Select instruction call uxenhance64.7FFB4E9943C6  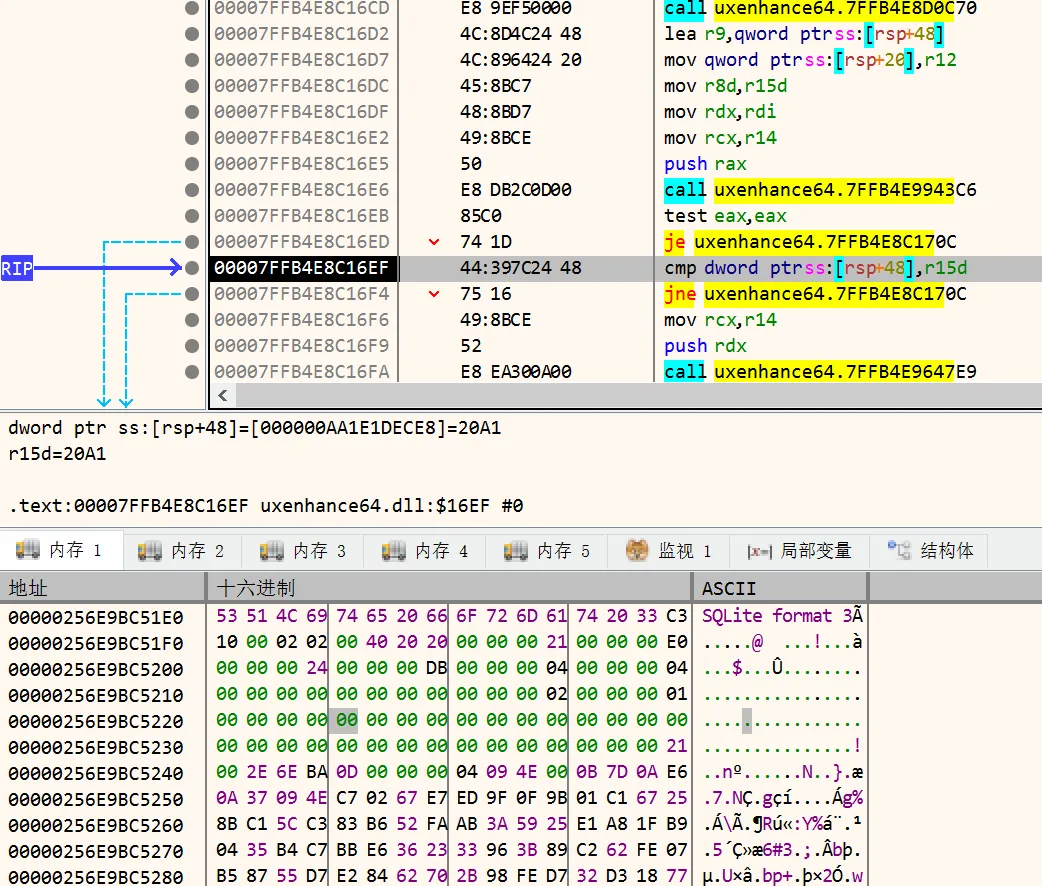pos(820,190)
